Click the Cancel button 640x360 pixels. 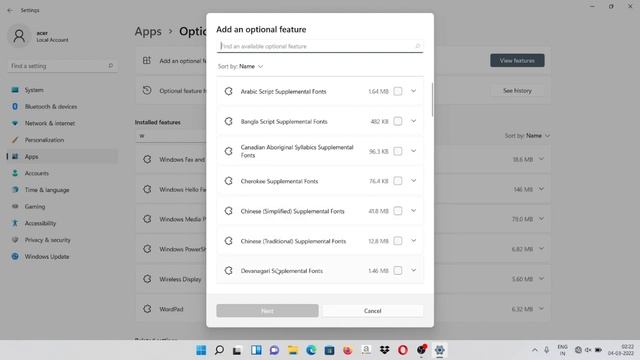373,311
